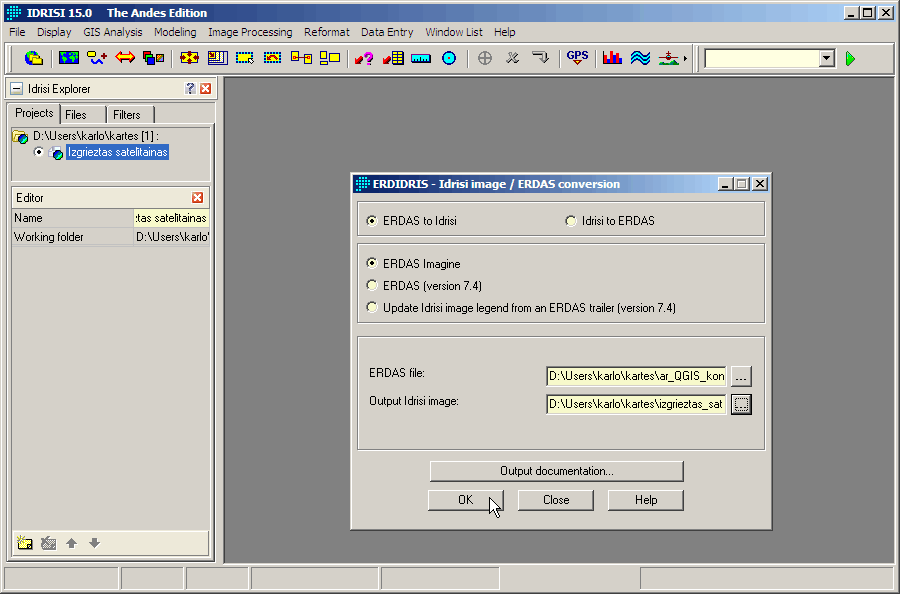Click the Name value field in Editor
This screenshot has height=594, width=900.
[x=171, y=218]
